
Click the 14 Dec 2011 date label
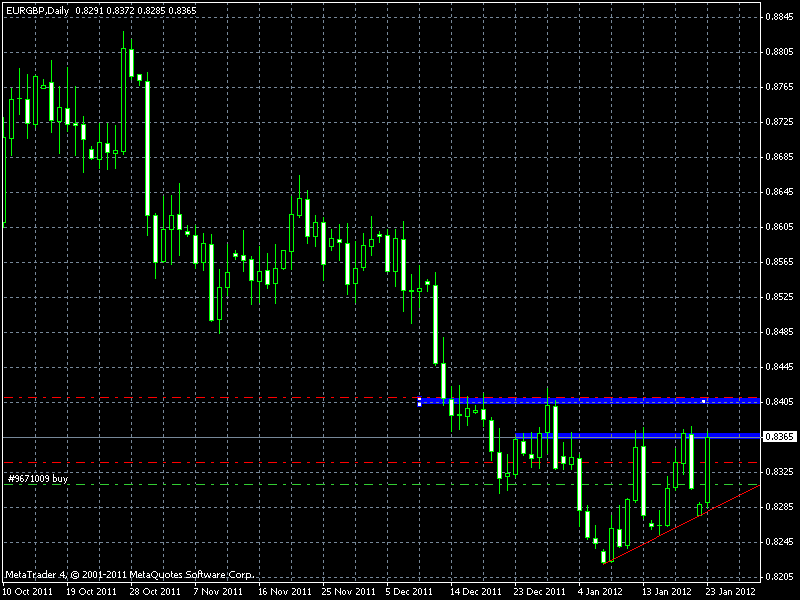pos(476,592)
